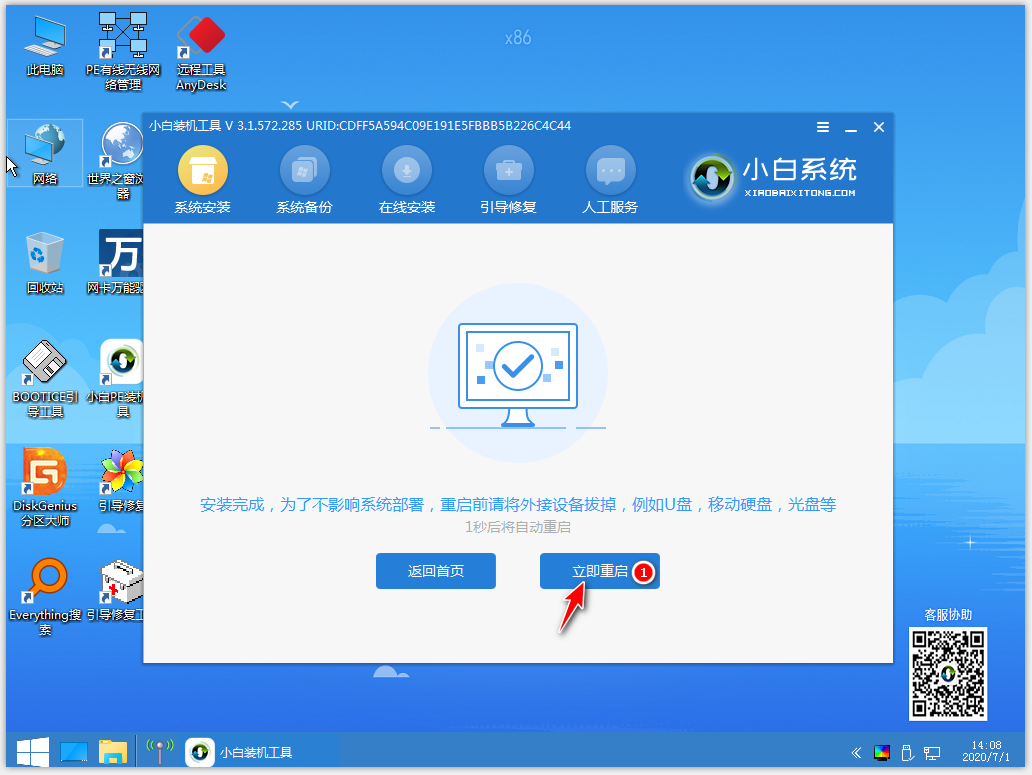Open File Explorer from taskbar

tap(113, 752)
